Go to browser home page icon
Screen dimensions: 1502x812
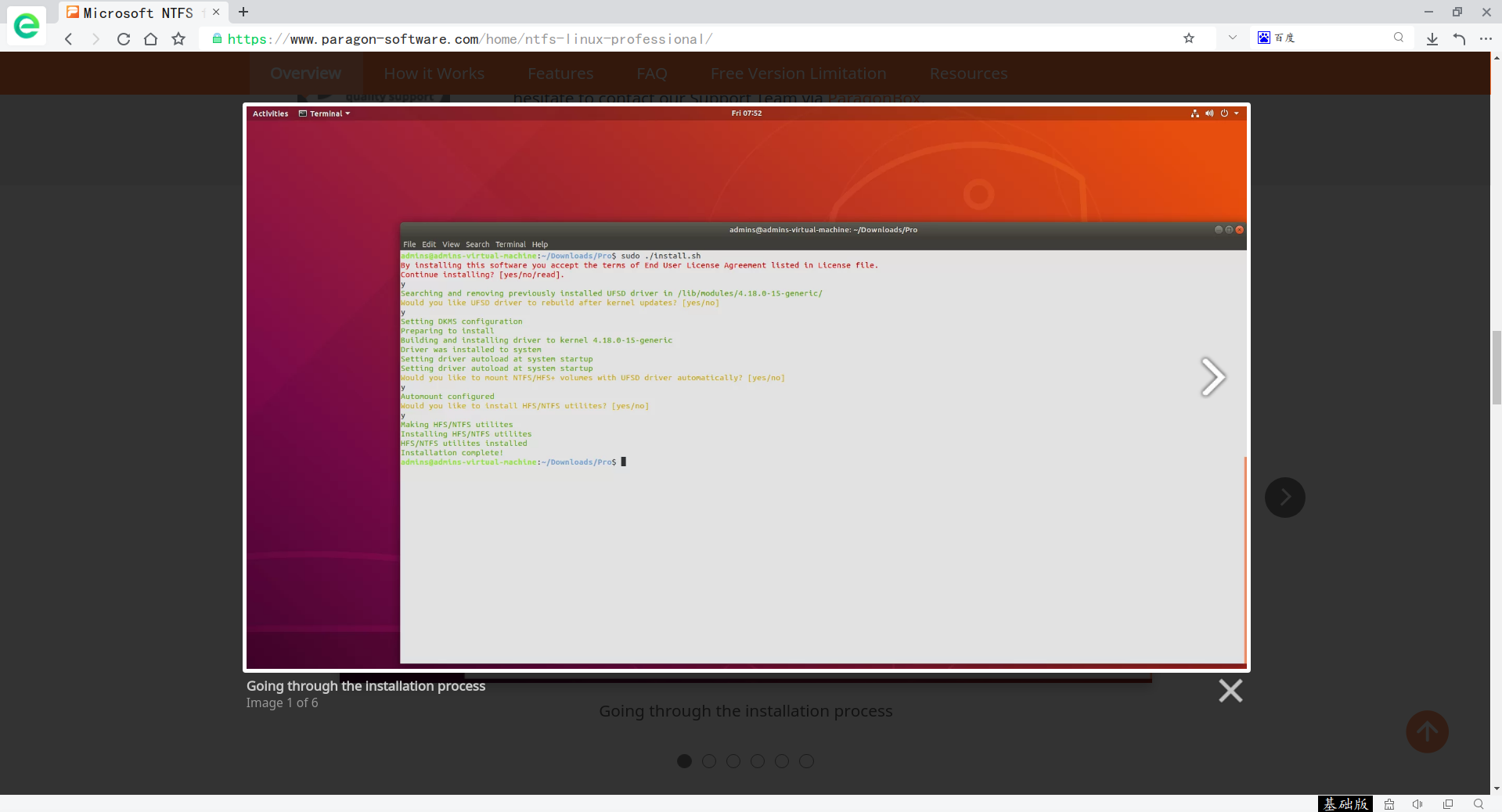(151, 39)
